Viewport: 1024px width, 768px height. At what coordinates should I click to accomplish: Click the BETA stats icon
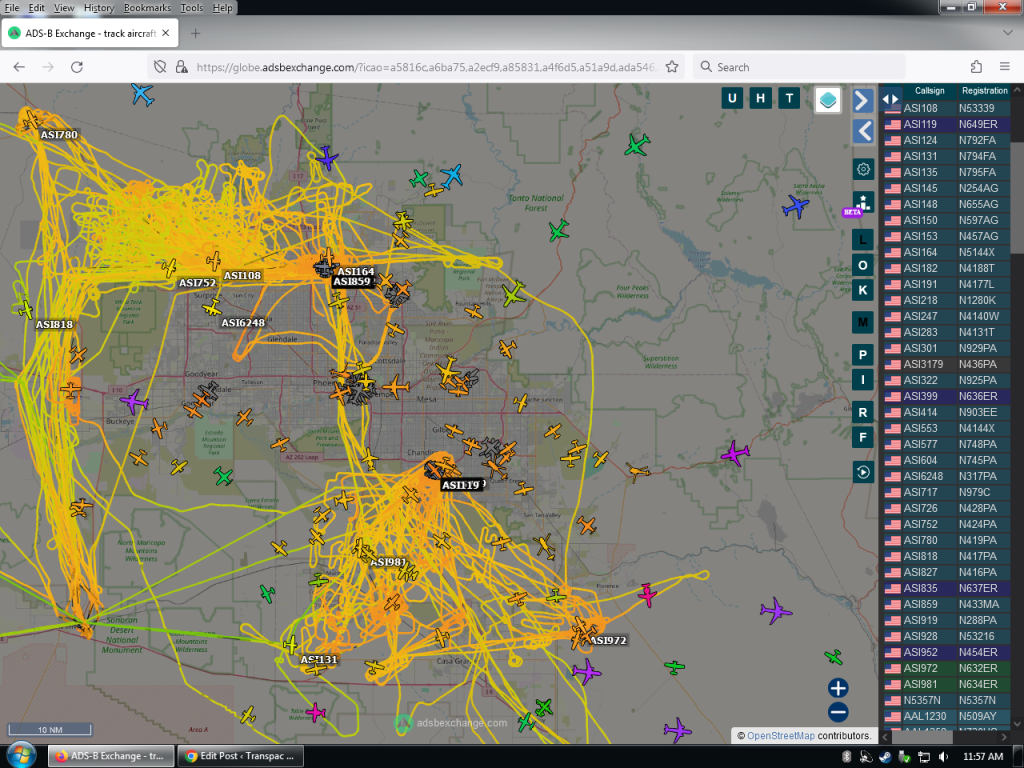pyautogui.click(x=862, y=203)
